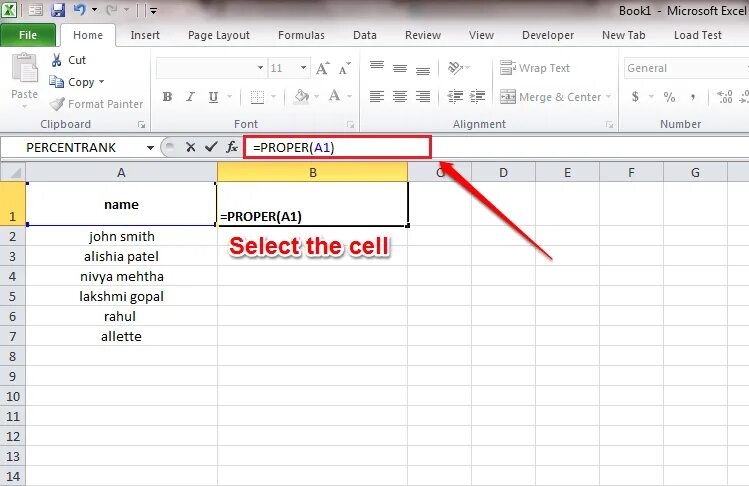Select Align Text Left icon
Image resolution: width=749 pixels, height=486 pixels.
point(377,97)
